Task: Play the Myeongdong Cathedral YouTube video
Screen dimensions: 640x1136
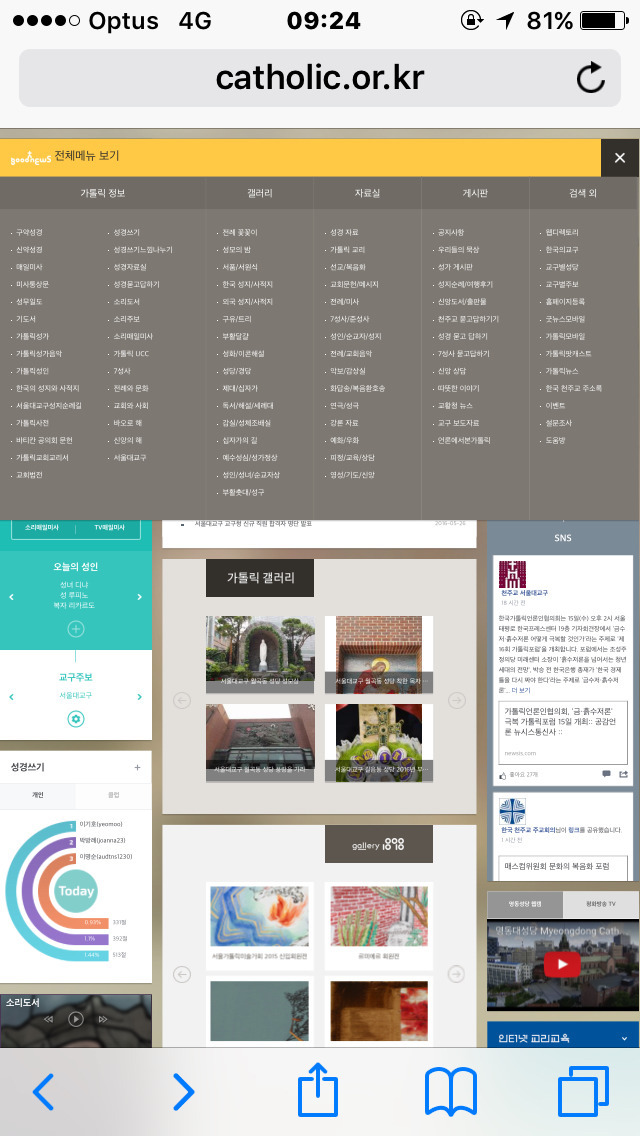Action: (562, 964)
